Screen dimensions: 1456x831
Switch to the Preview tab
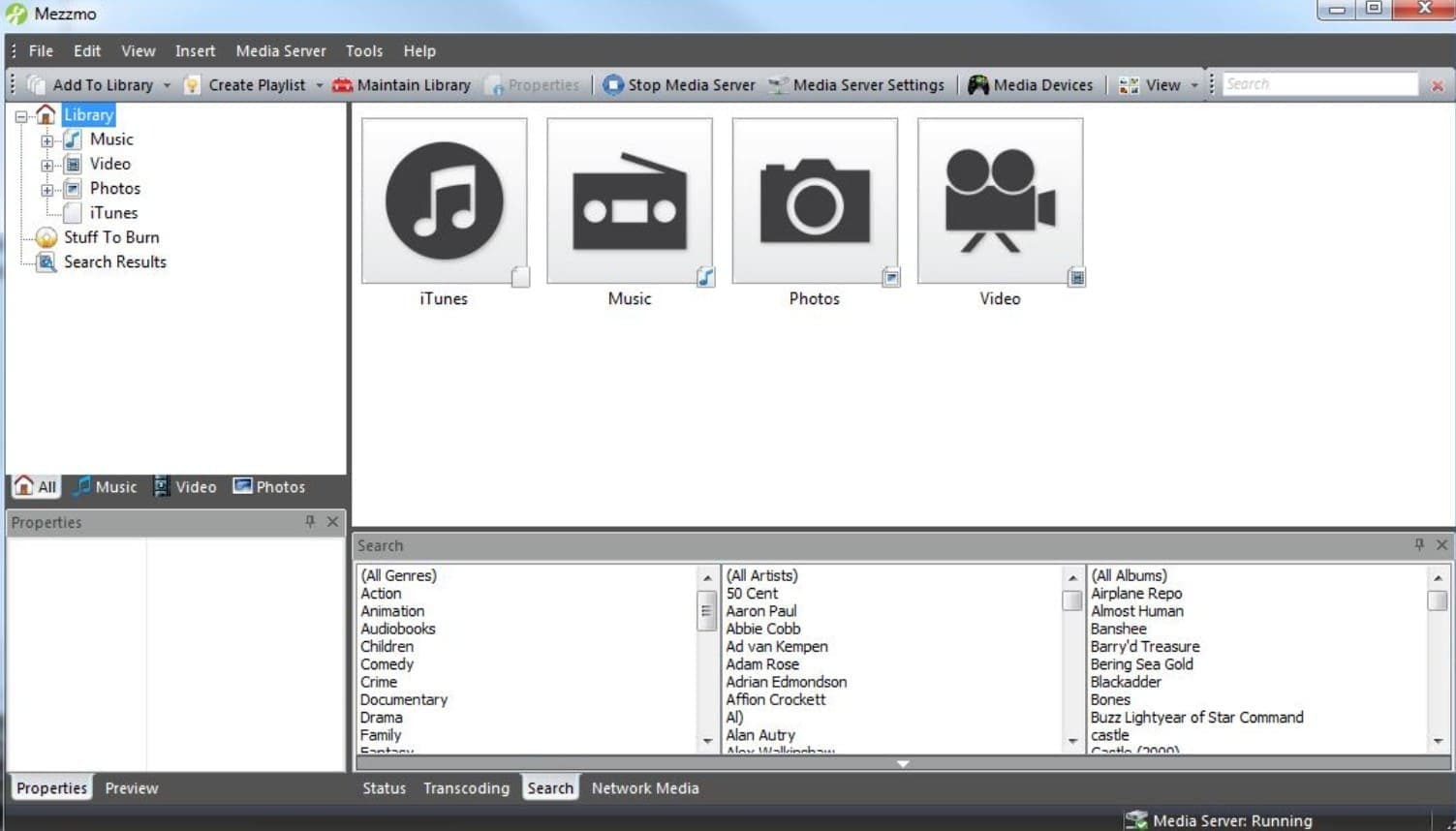pyautogui.click(x=132, y=788)
